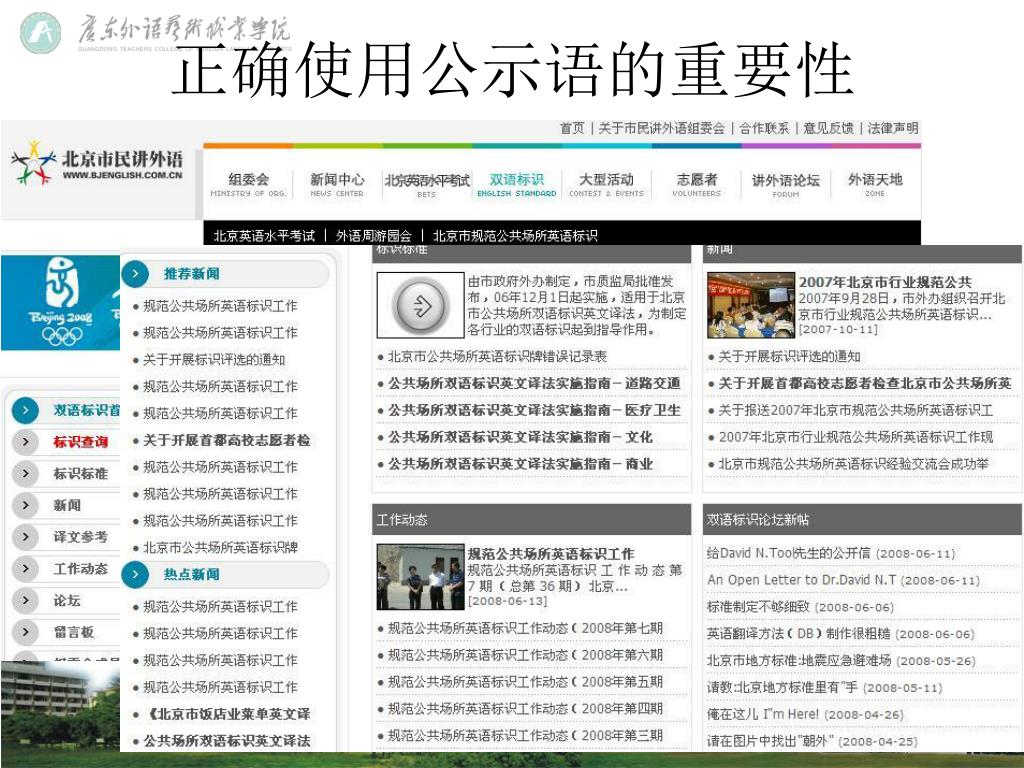1024x768 pixels.
Task: Open the translation guide 医疗卫生 link
Action: [534, 410]
